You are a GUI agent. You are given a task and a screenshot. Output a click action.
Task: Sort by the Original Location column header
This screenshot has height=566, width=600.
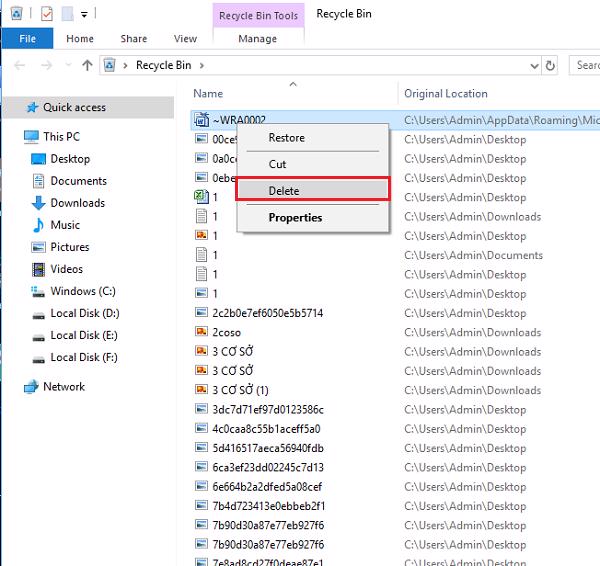tap(446, 93)
